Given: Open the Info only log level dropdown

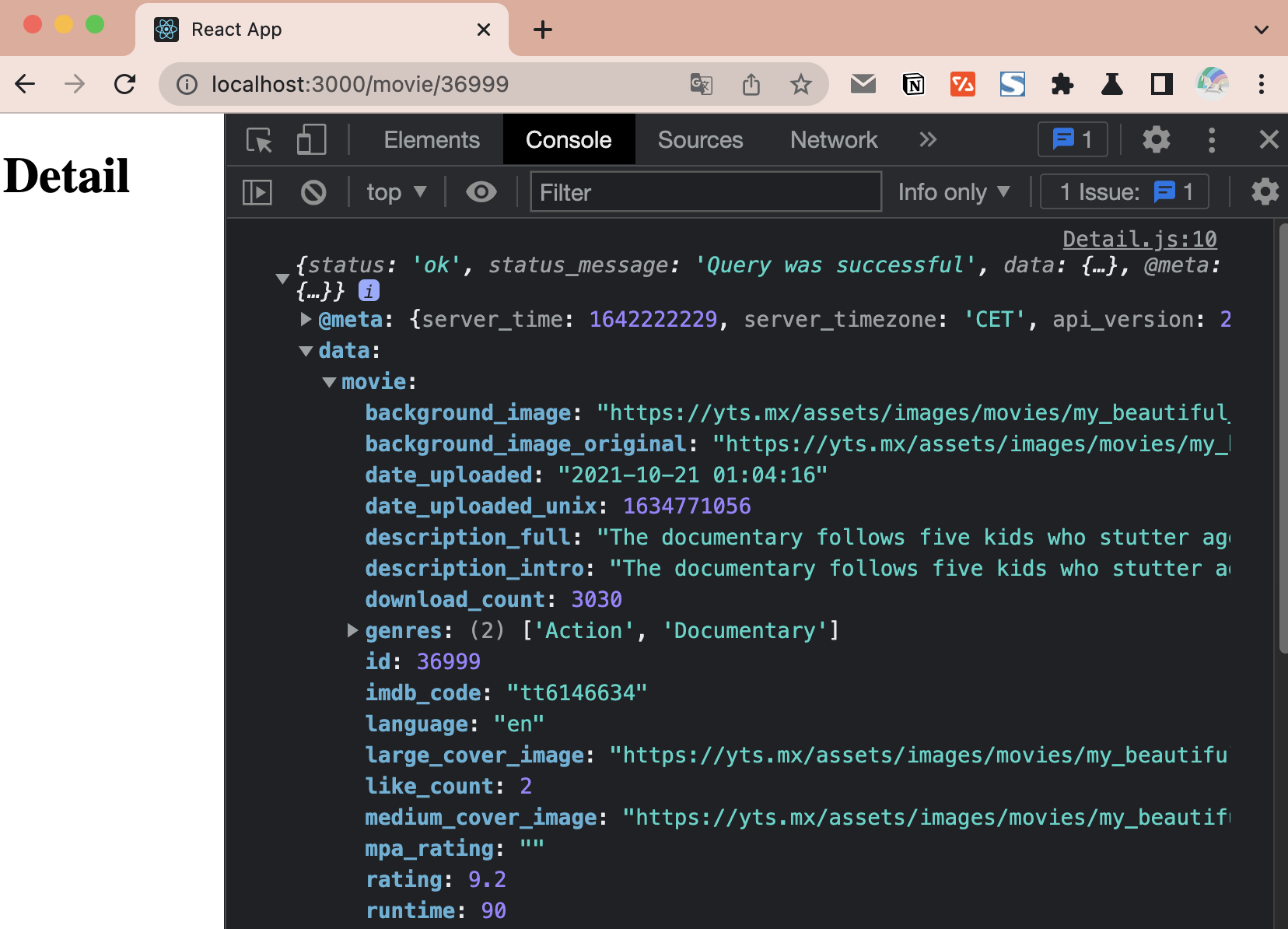Looking at the screenshot, I should point(954,192).
